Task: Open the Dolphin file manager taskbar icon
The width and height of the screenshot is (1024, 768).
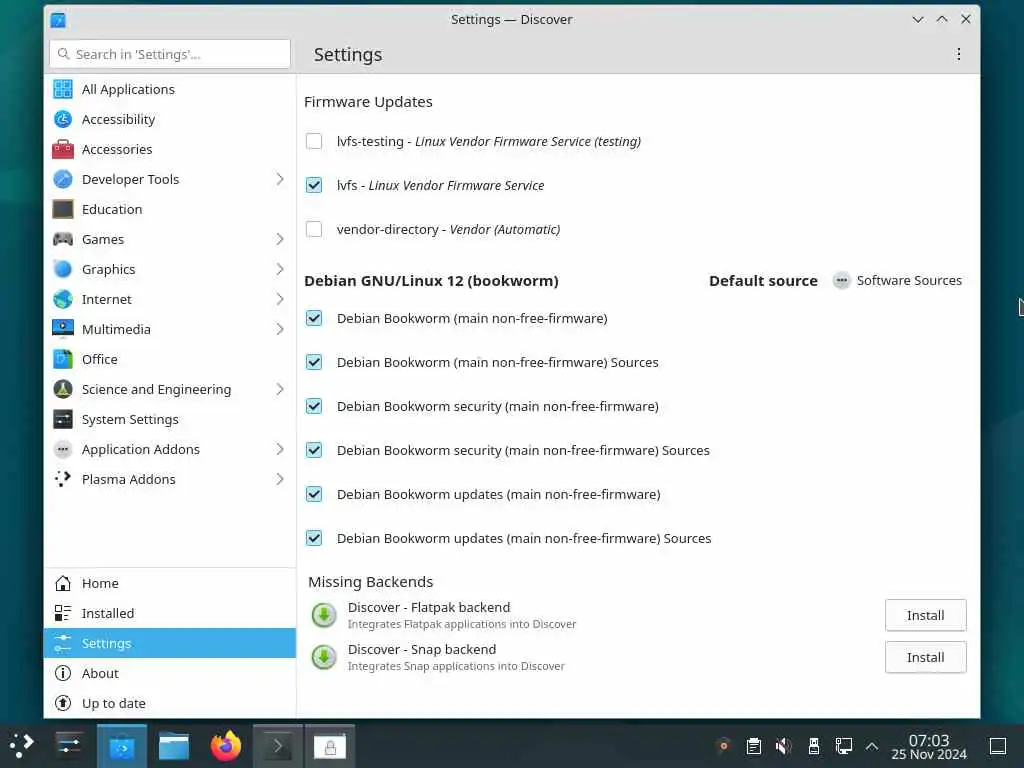Action: [174, 745]
